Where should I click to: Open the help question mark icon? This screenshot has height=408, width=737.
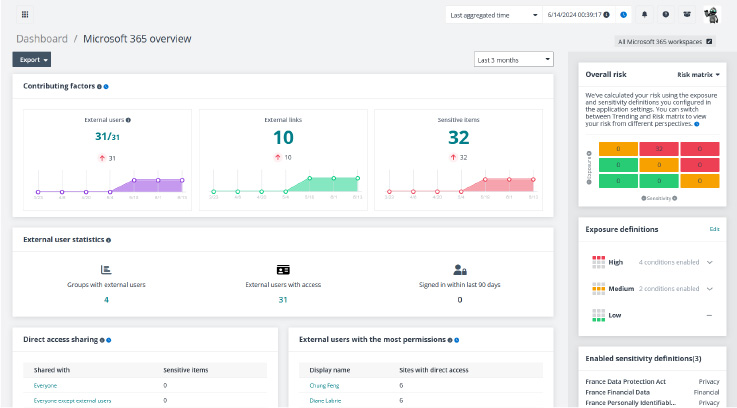pyautogui.click(x=666, y=15)
